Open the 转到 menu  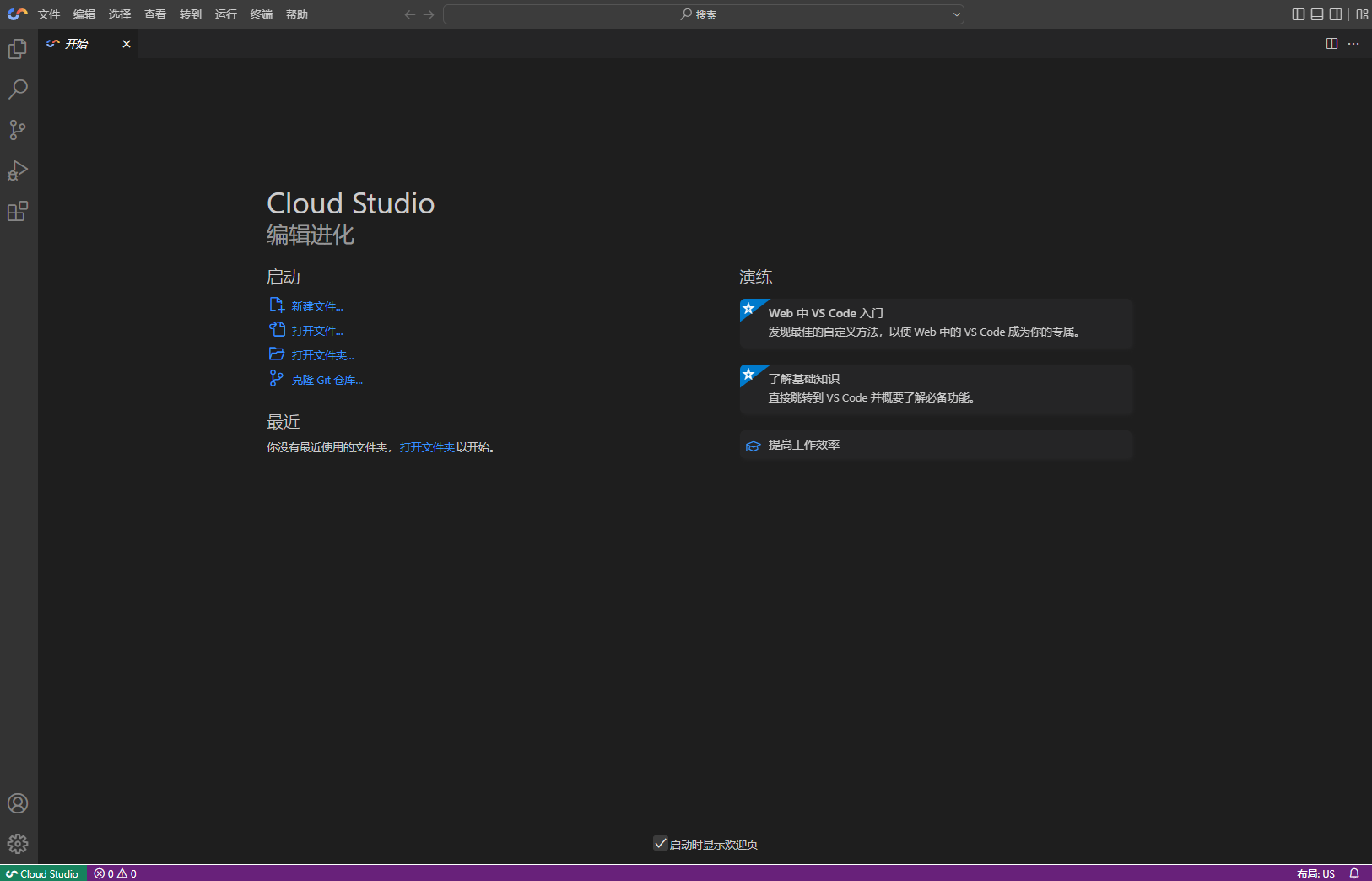point(191,14)
